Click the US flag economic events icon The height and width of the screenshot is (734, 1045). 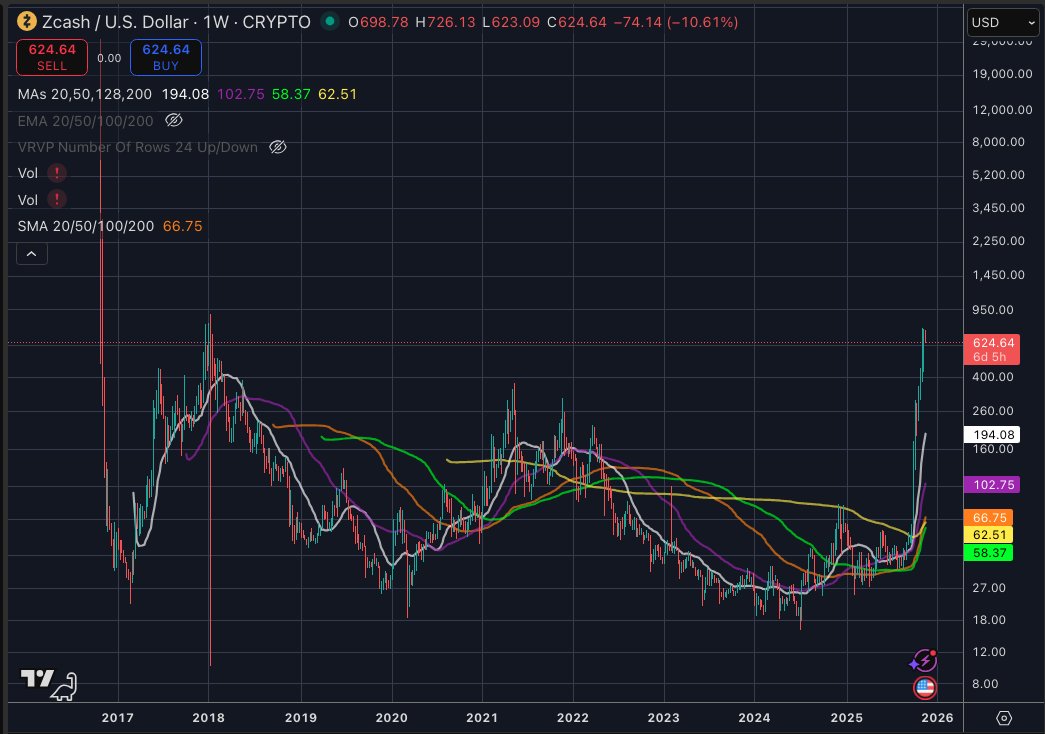pyautogui.click(x=924, y=688)
